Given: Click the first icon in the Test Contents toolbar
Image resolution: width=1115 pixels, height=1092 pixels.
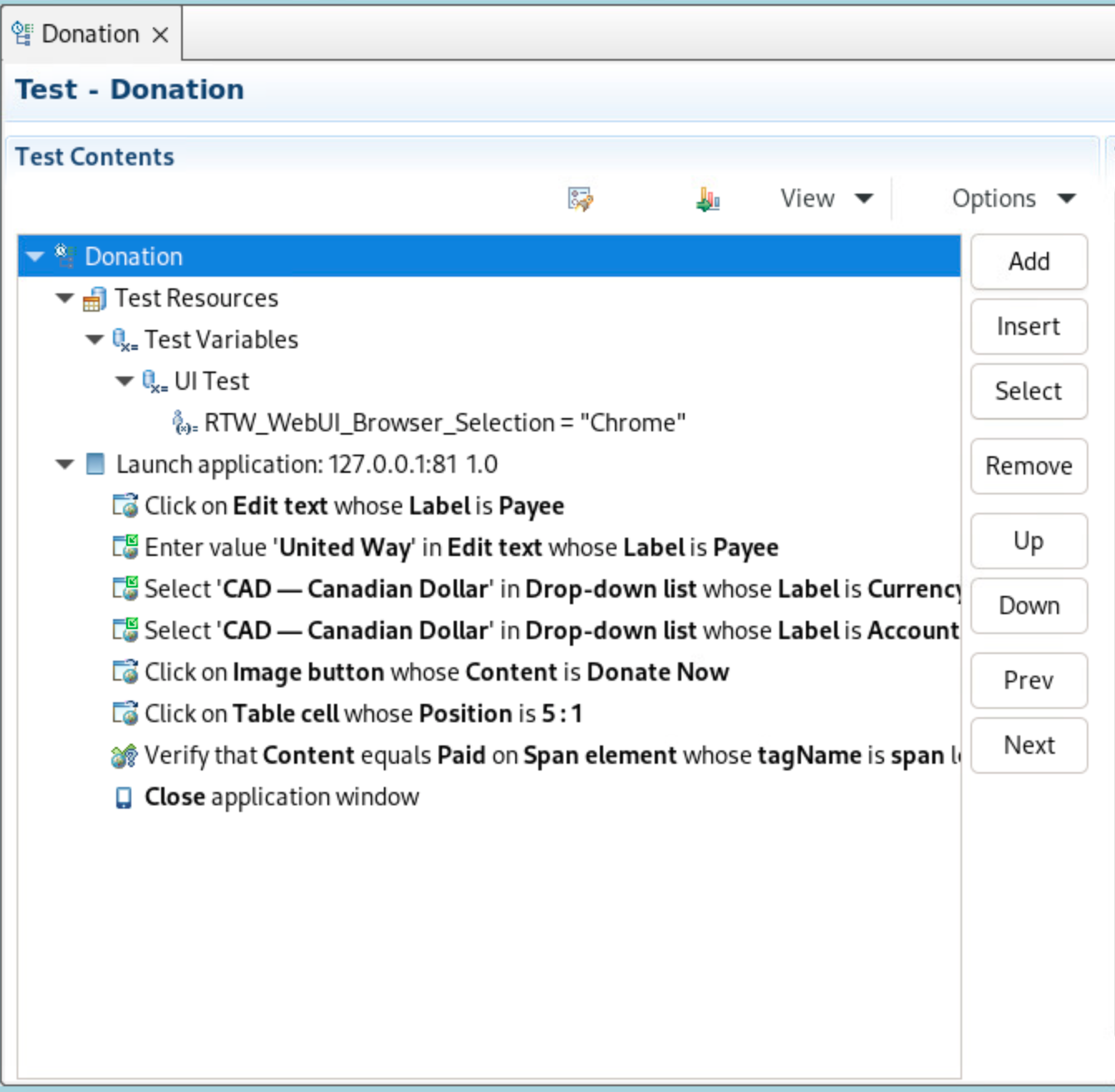Looking at the screenshot, I should click(580, 199).
